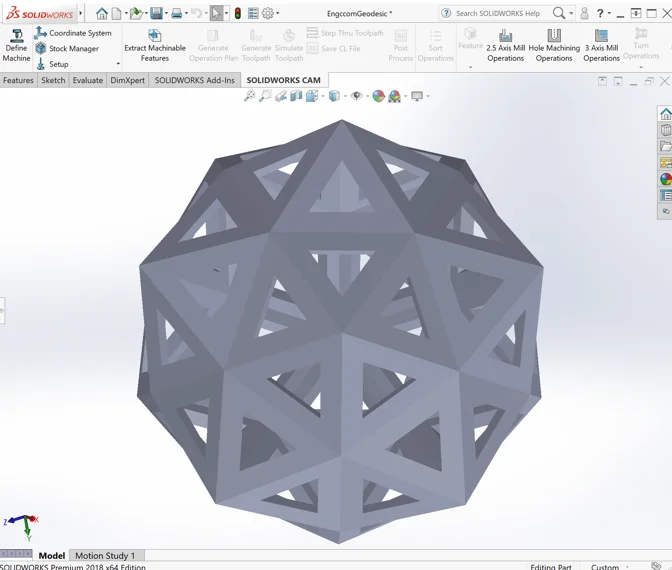Open the Design Library task pane icon

pos(665,130)
